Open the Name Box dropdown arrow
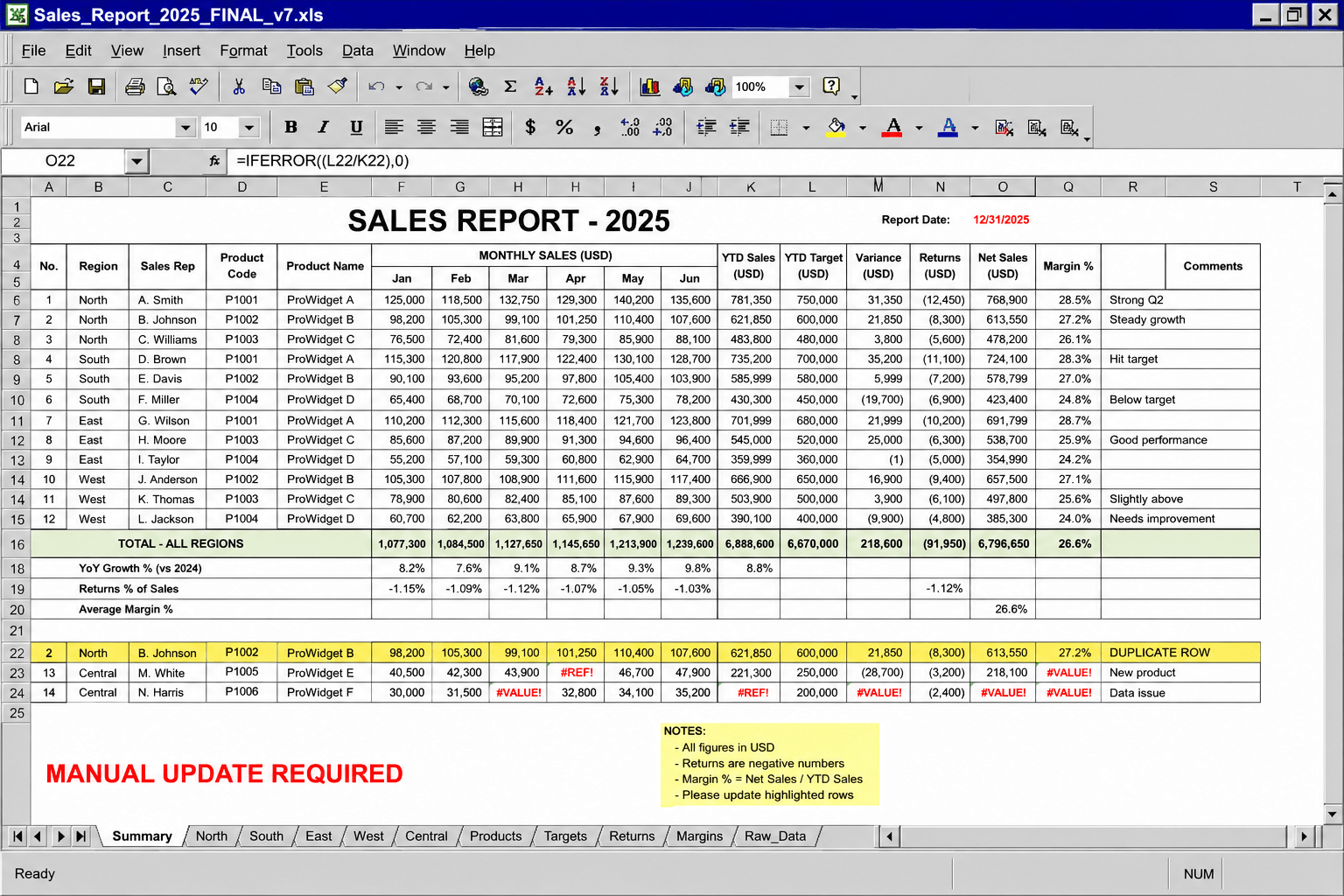1344x896 pixels. tap(136, 161)
